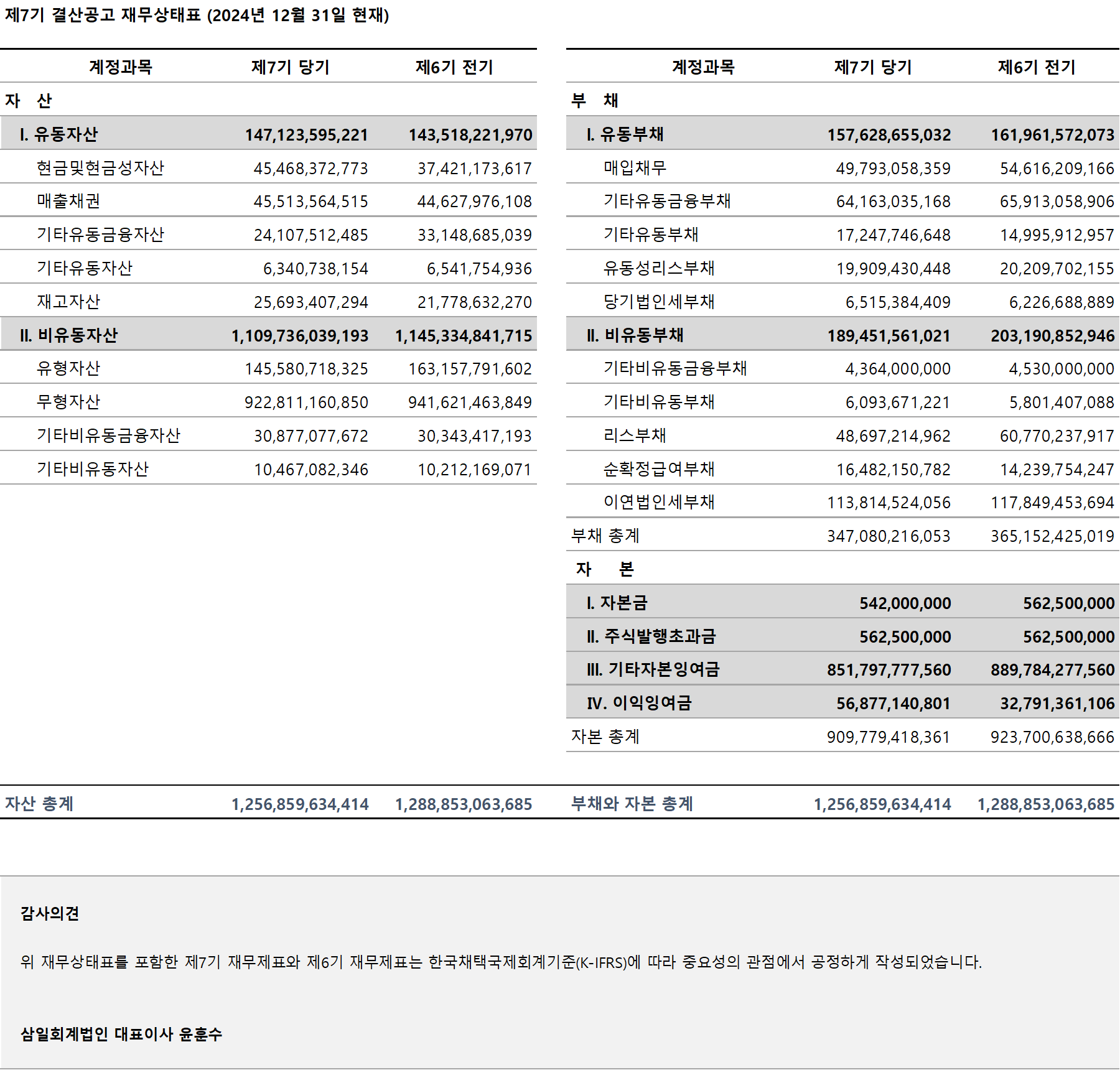Viewport: 1120px width, 1070px height.
Task: Select the value 45,468,372,773
Action: click(x=311, y=169)
